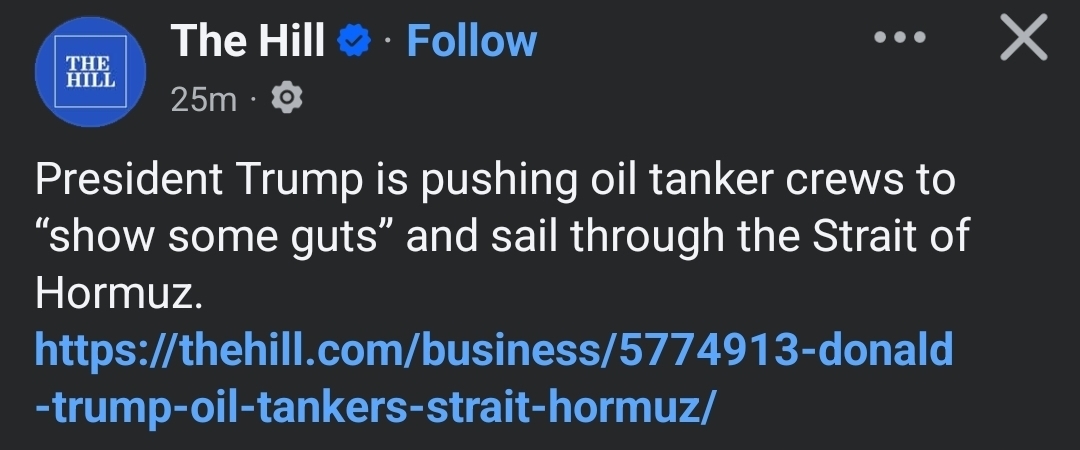Click "THE HILL" lettering inside the logo

pos(90,73)
